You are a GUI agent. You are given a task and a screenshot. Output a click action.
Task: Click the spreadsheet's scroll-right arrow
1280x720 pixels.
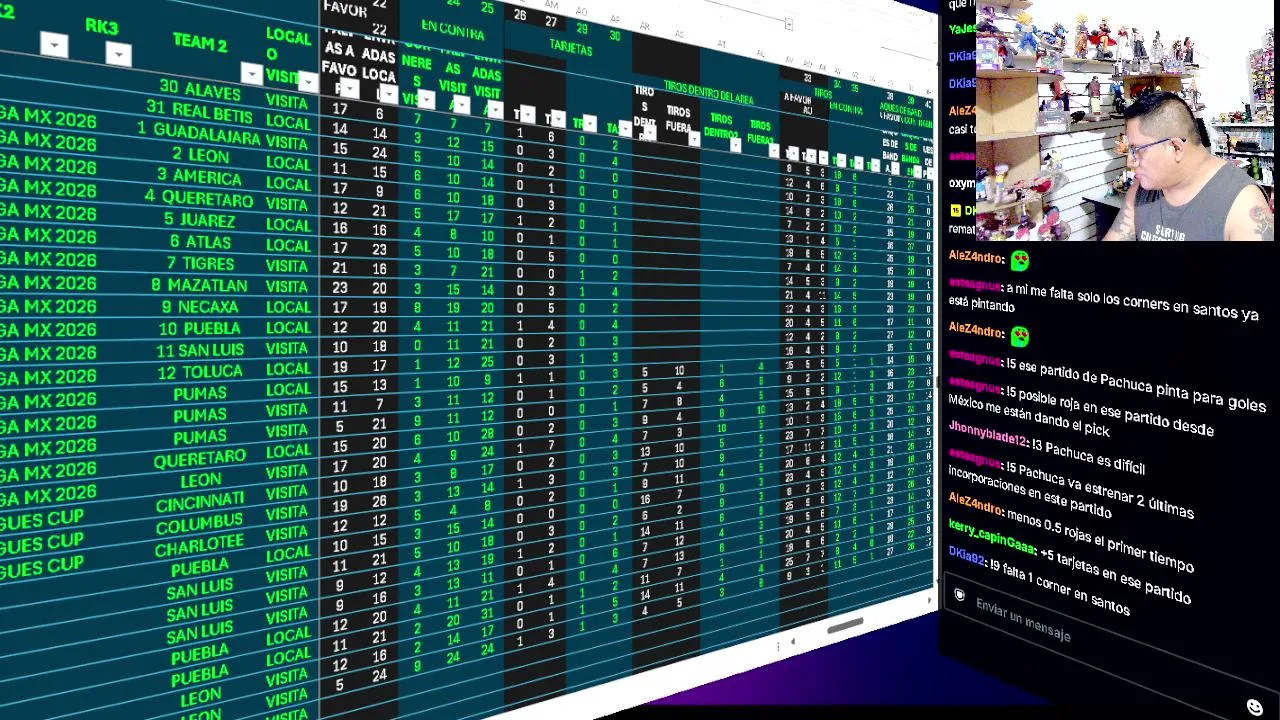click(930, 601)
